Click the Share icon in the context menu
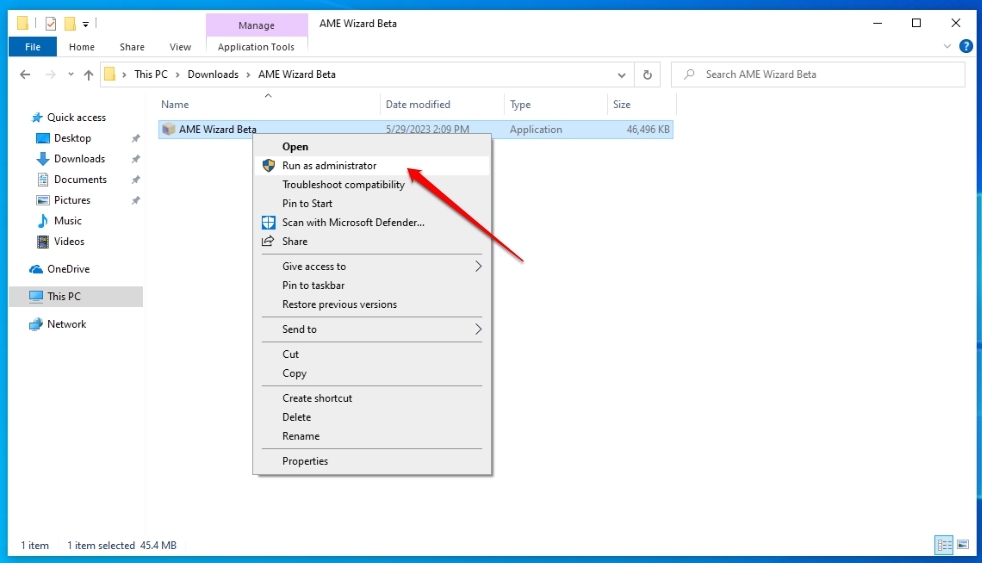The height and width of the screenshot is (563, 982). click(x=268, y=241)
